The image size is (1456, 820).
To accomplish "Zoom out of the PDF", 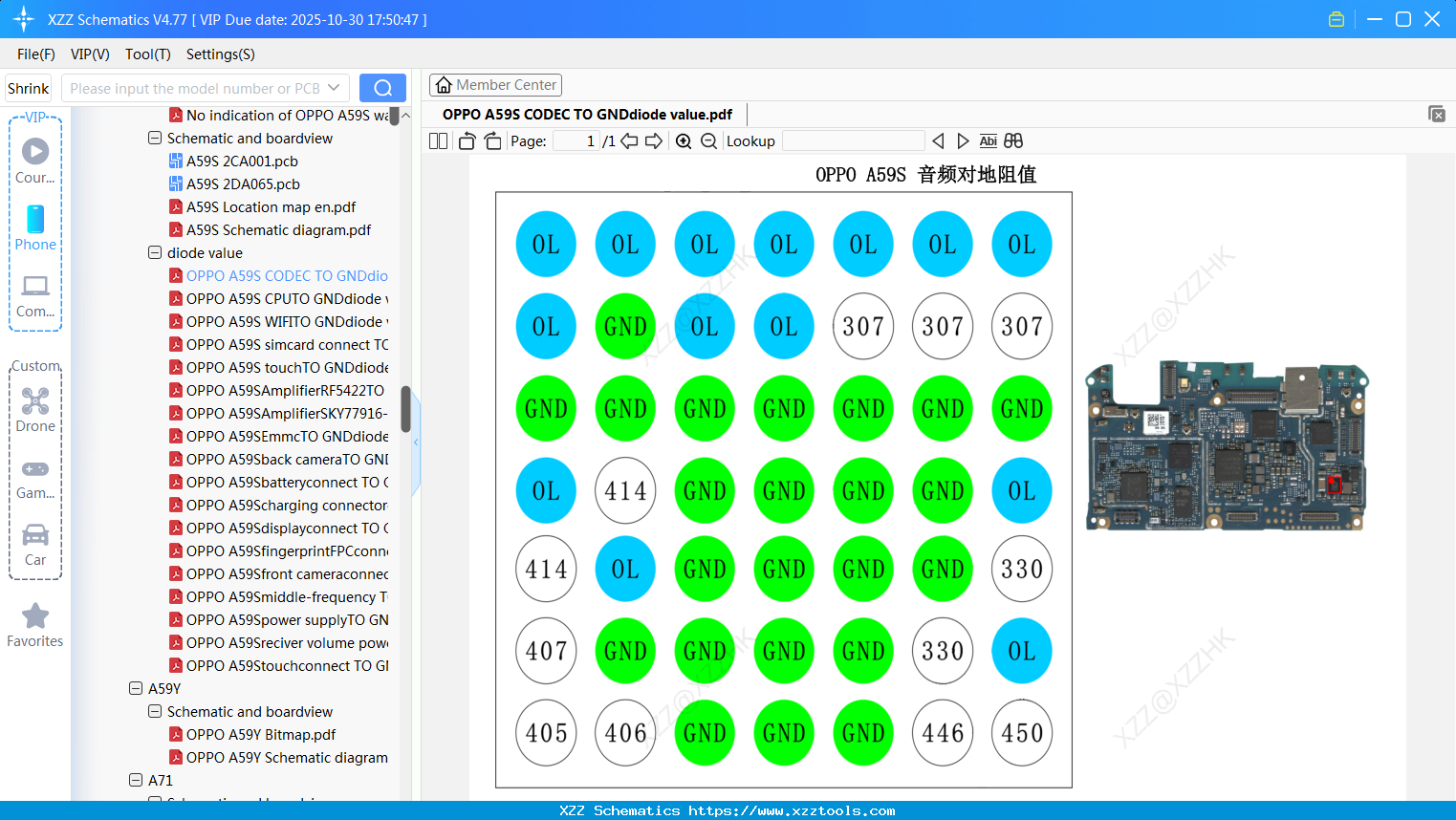I will coord(708,141).
